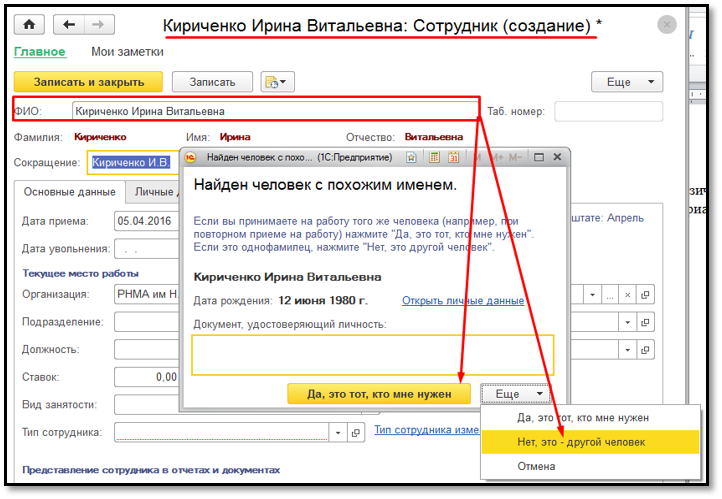Switch to the Главное section
722x499 pixels.
40,52
